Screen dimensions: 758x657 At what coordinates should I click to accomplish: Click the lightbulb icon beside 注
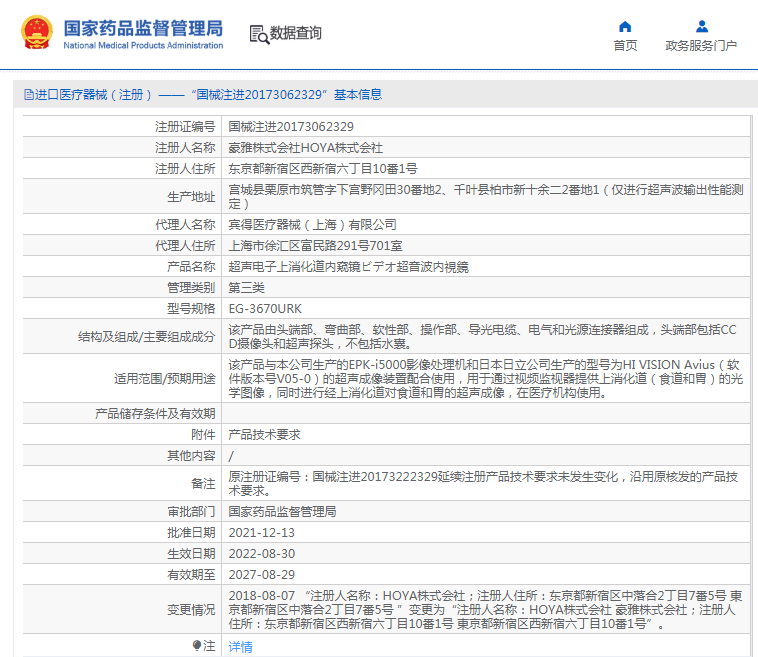pyautogui.click(x=196, y=645)
